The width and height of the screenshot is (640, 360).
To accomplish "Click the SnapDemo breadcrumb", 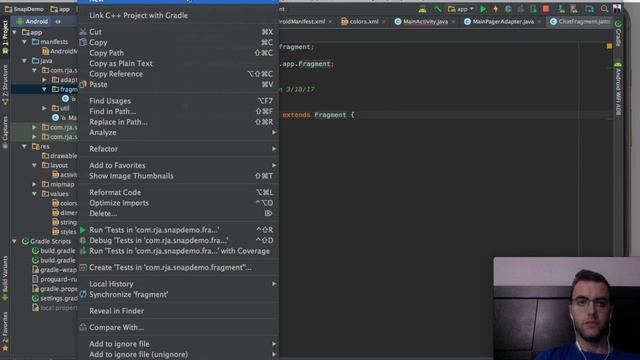I will click(x=24, y=9).
